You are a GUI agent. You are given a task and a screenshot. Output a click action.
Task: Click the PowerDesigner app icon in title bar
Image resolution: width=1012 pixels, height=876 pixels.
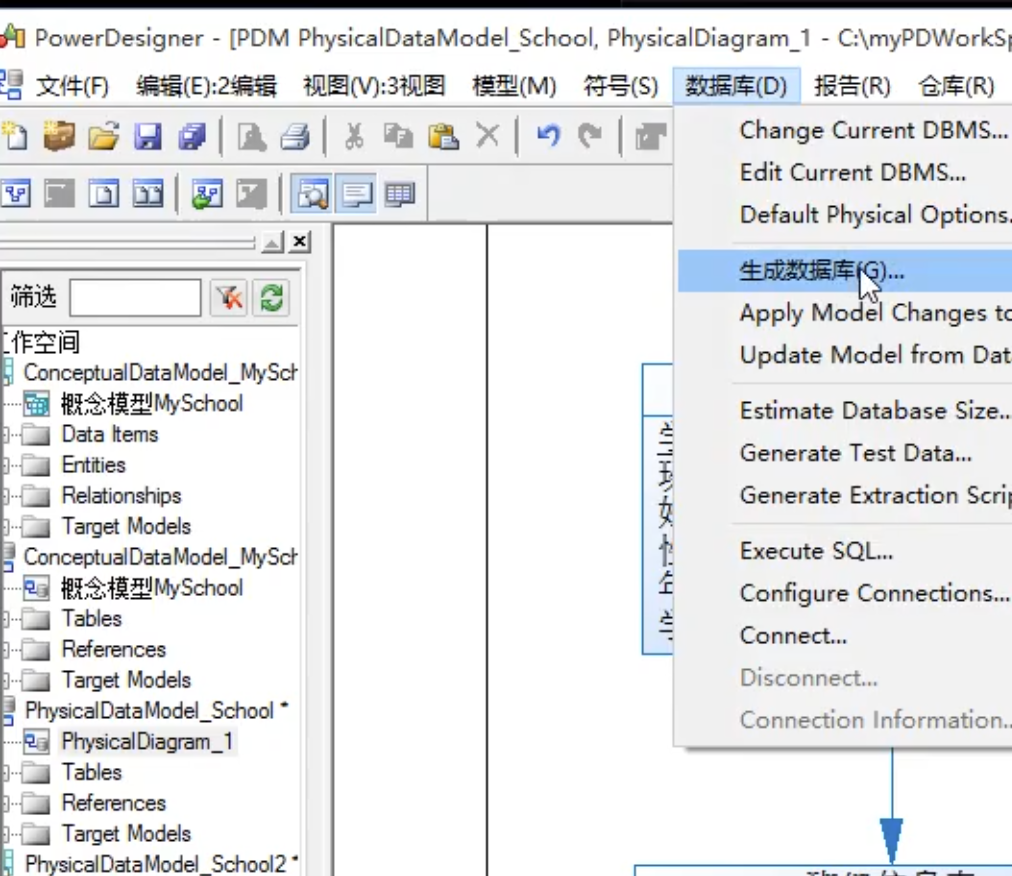(x=12, y=37)
